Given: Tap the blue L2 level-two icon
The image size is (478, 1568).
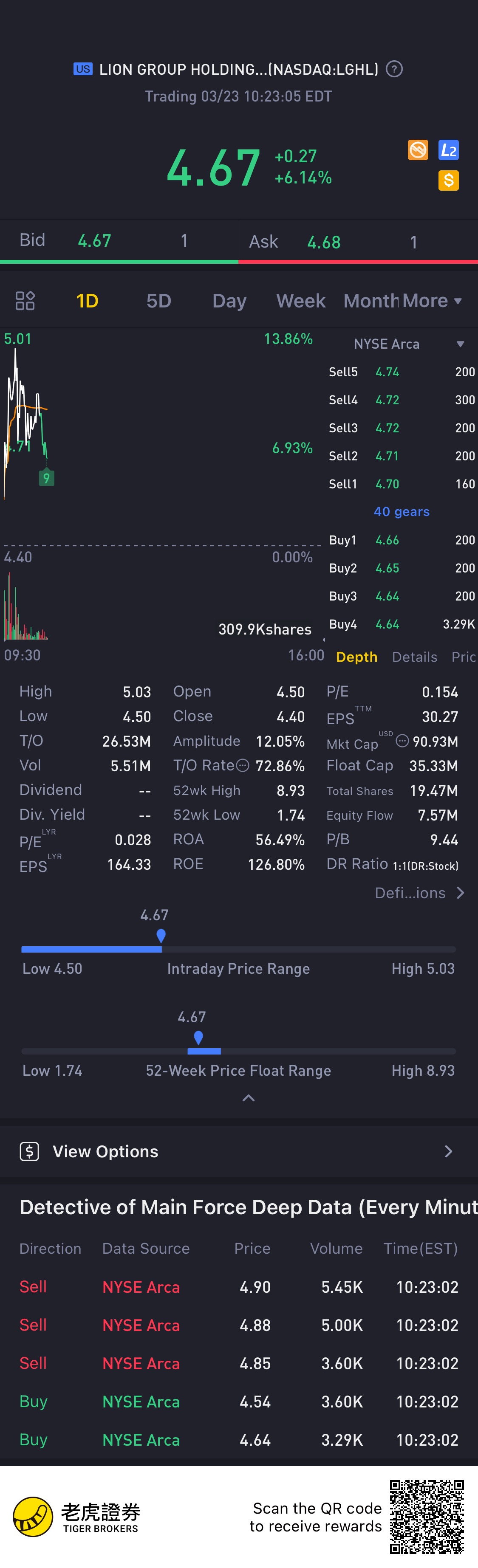Looking at the screenshot, I should [448, 150].
